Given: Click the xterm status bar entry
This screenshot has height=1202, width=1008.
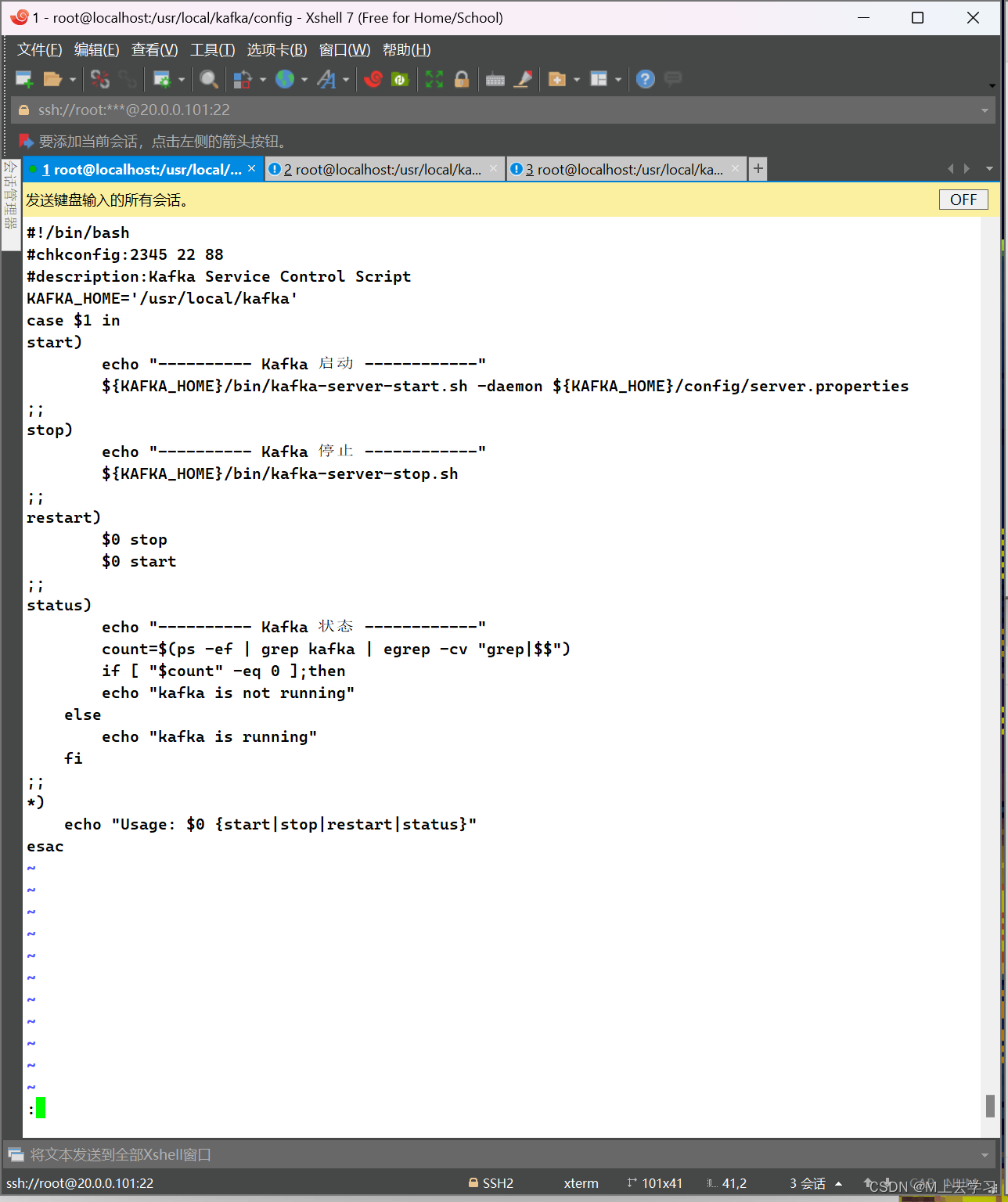Looking at the screenshot, I should [581, 1183].
